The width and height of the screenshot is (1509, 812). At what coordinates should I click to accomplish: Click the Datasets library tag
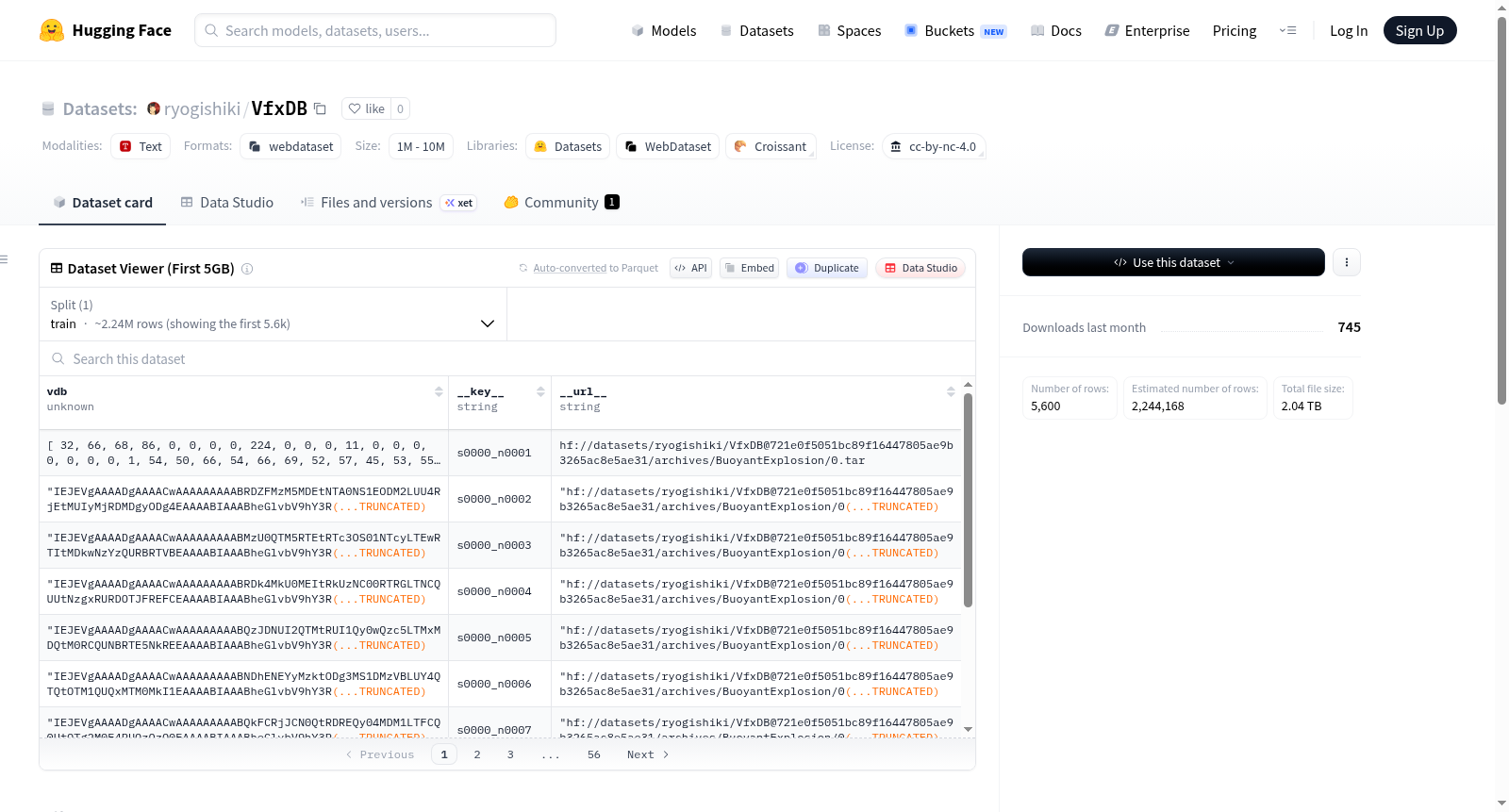[x=568, y=146]
